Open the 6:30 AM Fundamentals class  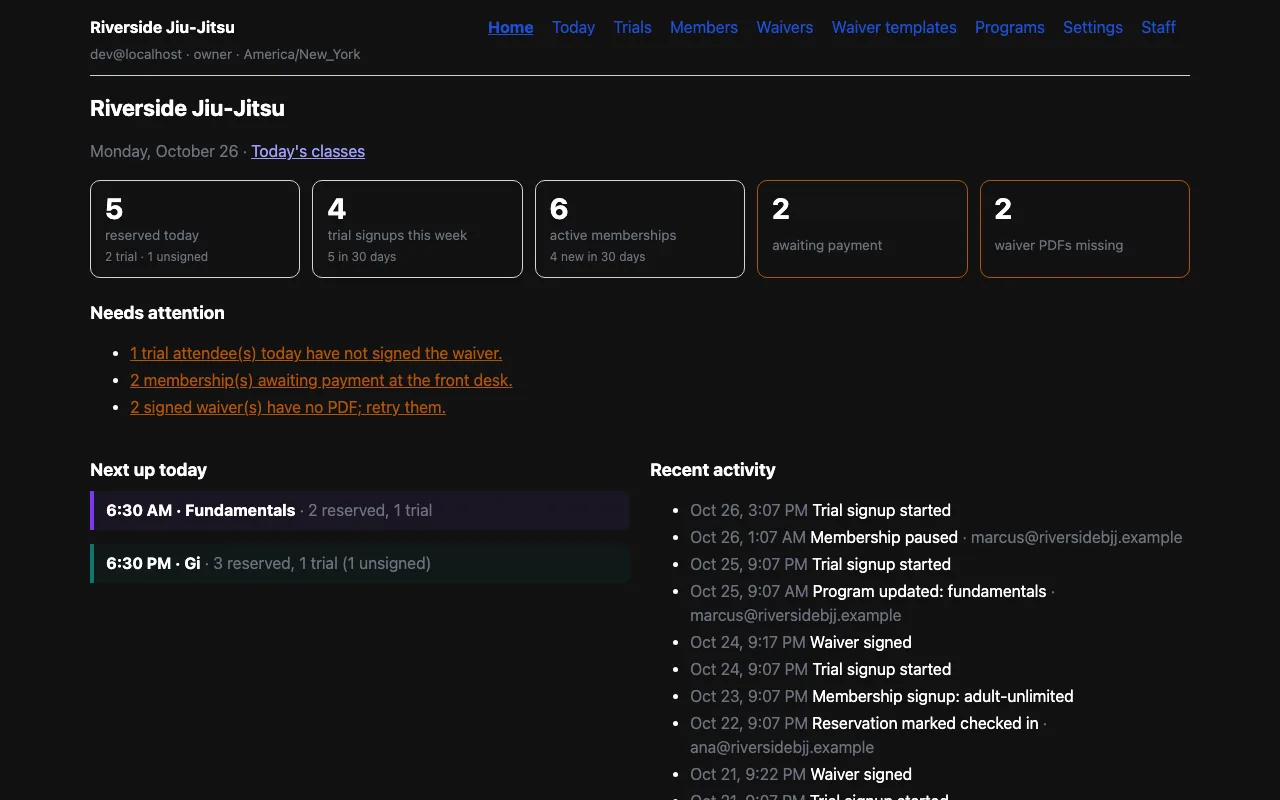coord(360,510)
